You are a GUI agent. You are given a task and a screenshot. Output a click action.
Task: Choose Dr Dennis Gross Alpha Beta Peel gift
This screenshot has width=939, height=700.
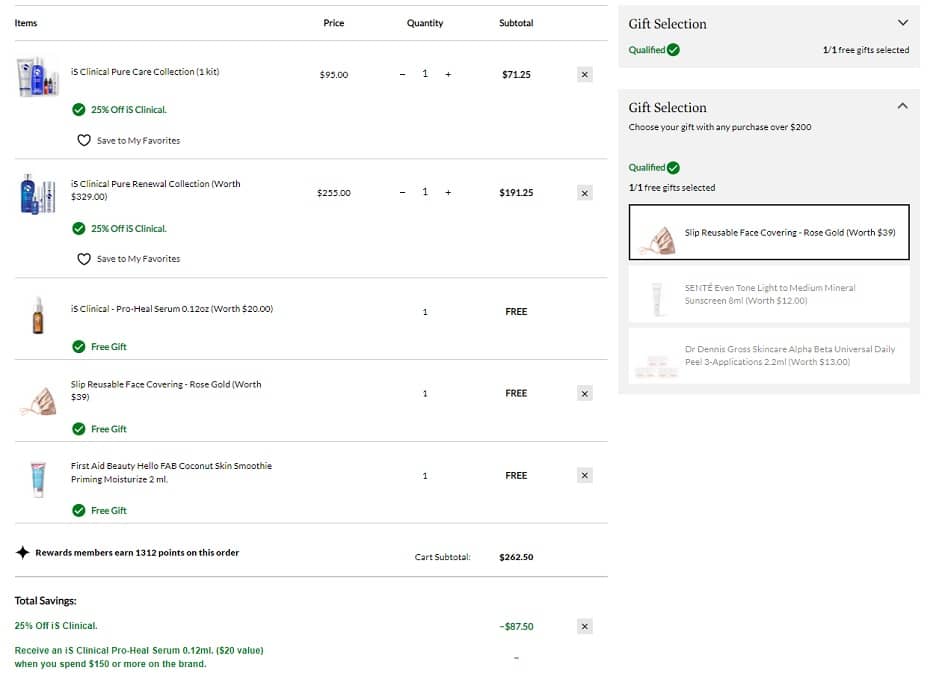click(768, 356)
